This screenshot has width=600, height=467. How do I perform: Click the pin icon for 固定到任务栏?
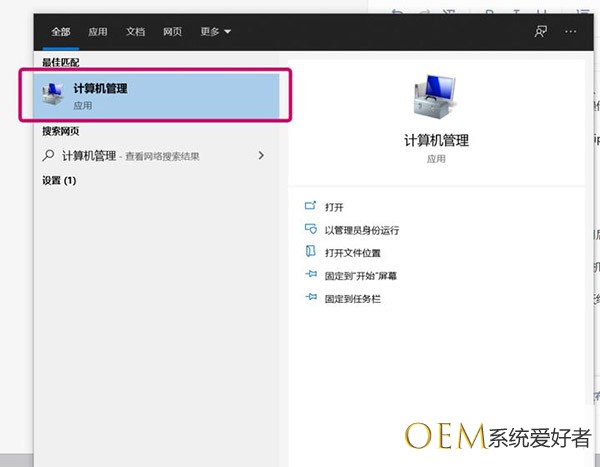coord(310,299)
